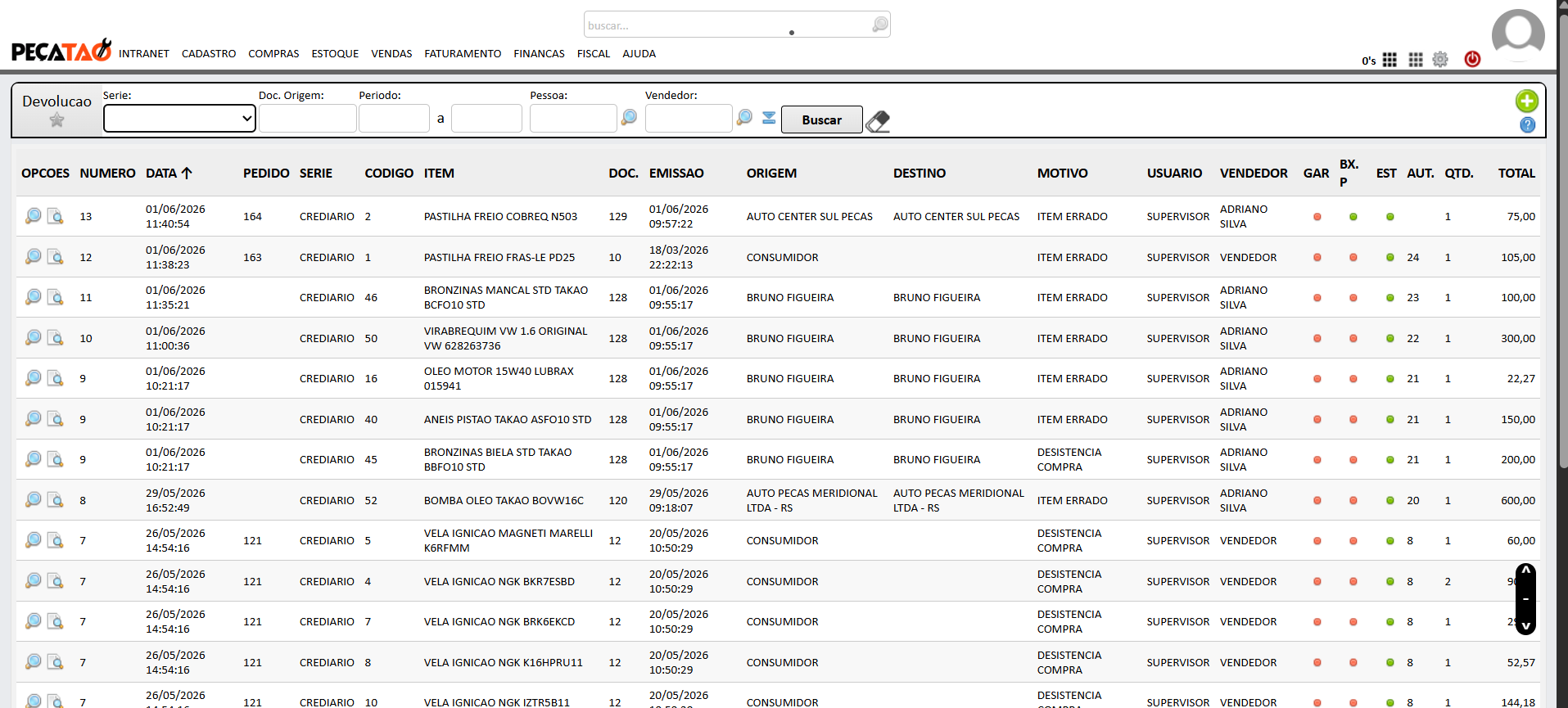Open COMPRAS menu
1568x708 pixels.
point(273,54)
